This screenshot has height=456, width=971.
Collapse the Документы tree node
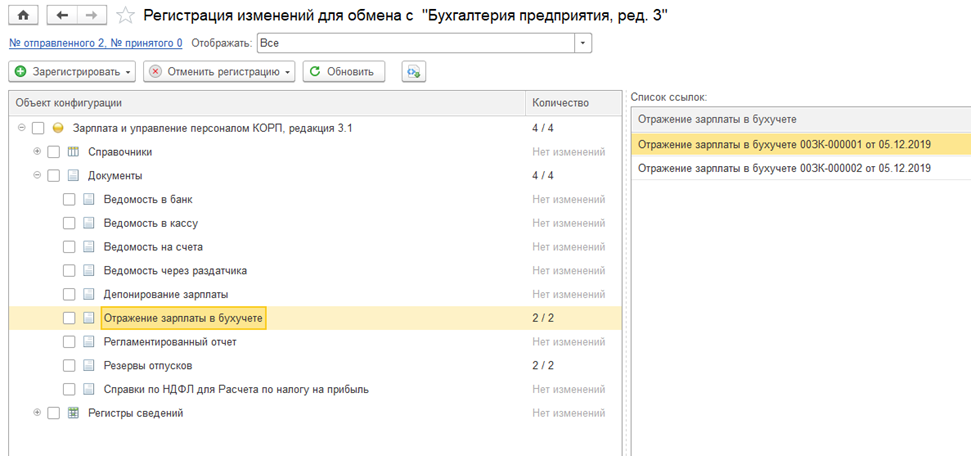(37, 175)
